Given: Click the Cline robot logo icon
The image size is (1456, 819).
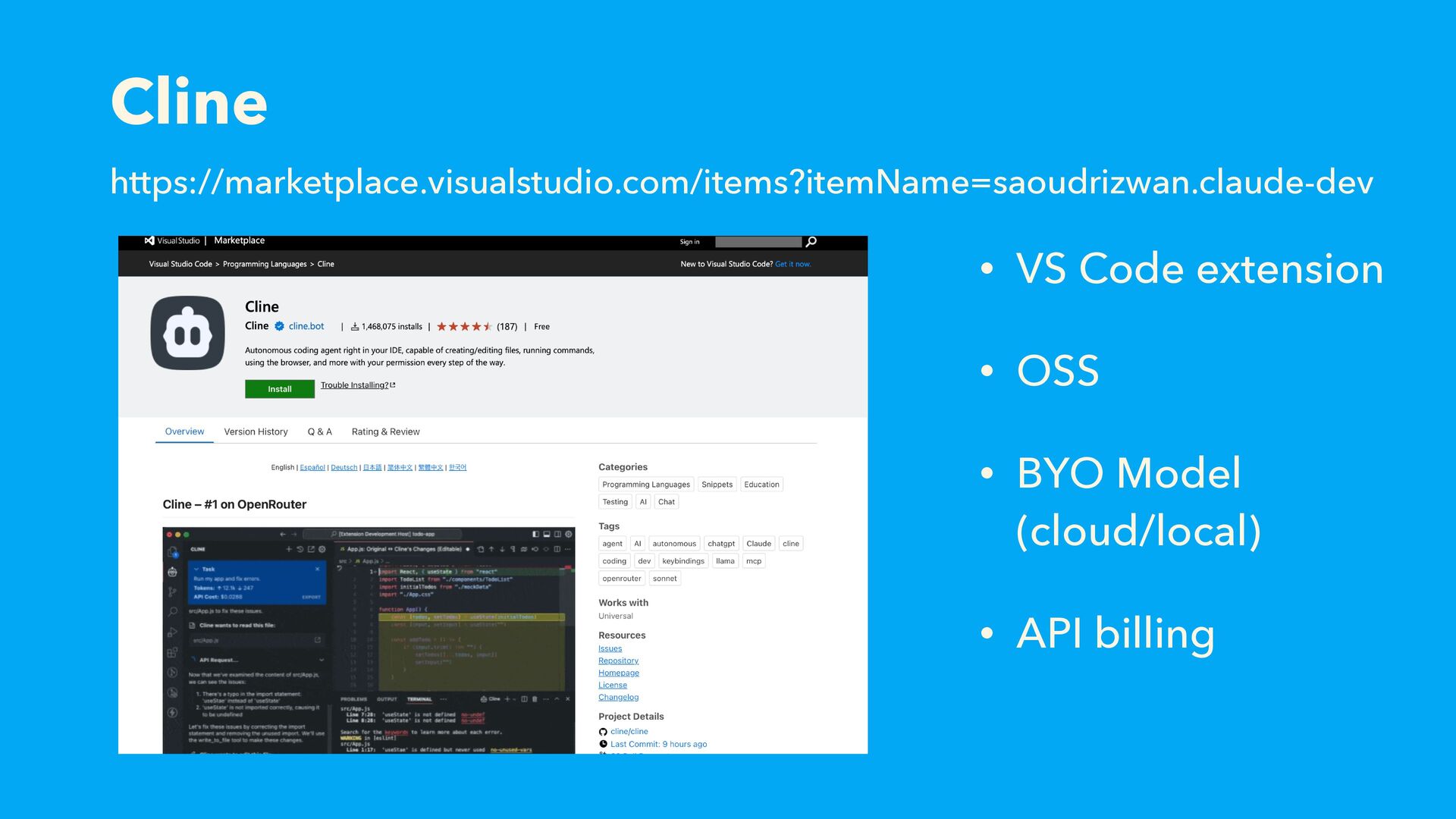Looking at the screenshot, I should (x=187, y=333).
